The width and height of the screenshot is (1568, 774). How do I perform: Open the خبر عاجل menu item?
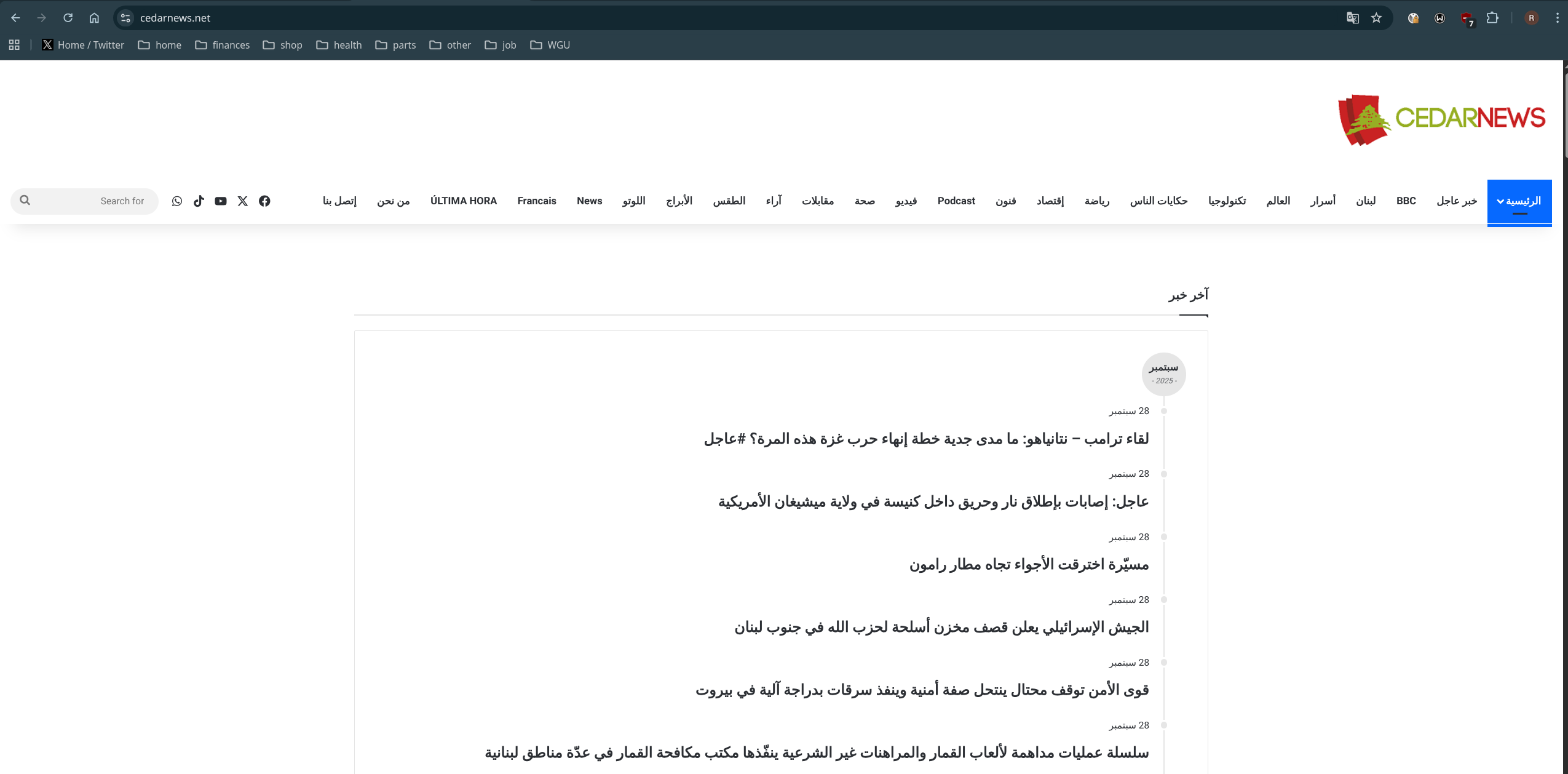(x=1457, y=201)
